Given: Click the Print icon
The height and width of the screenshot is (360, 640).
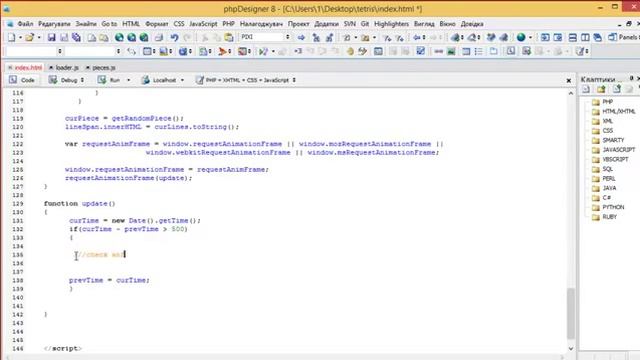Looking at the screenshot, I should tap(159, 38).
